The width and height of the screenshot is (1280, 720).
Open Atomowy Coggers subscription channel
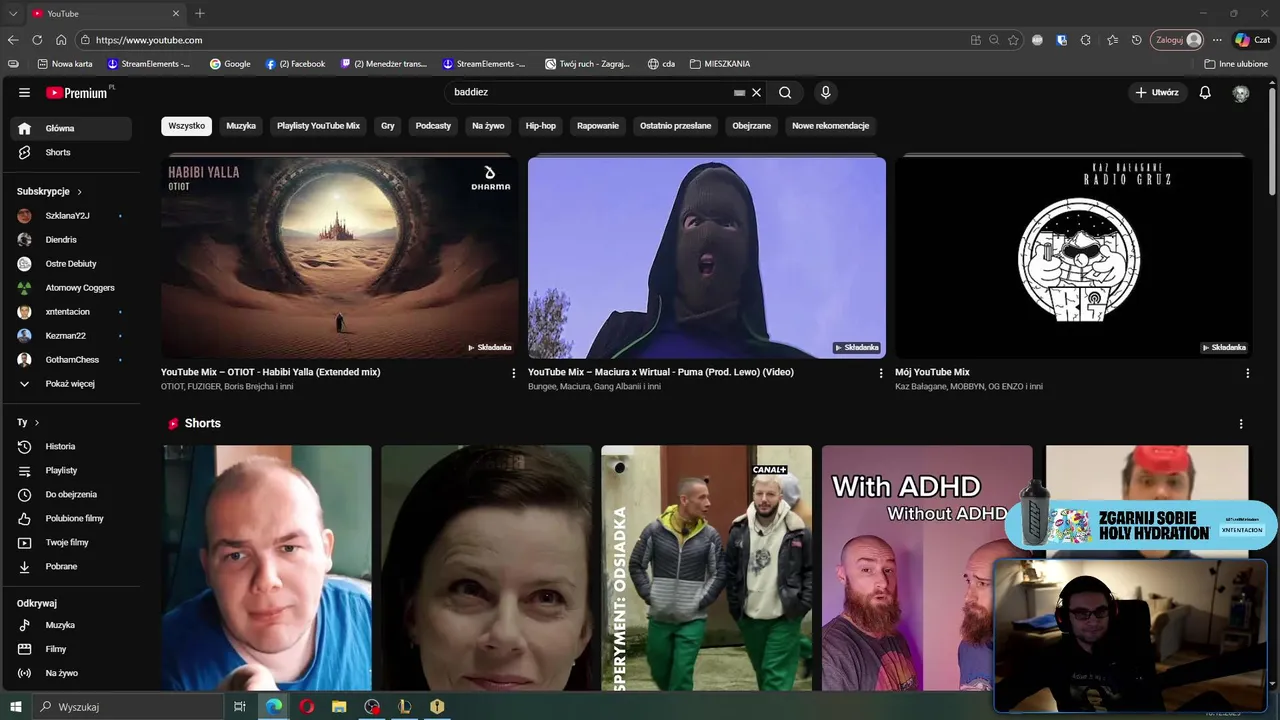click(x=70, y=287)
